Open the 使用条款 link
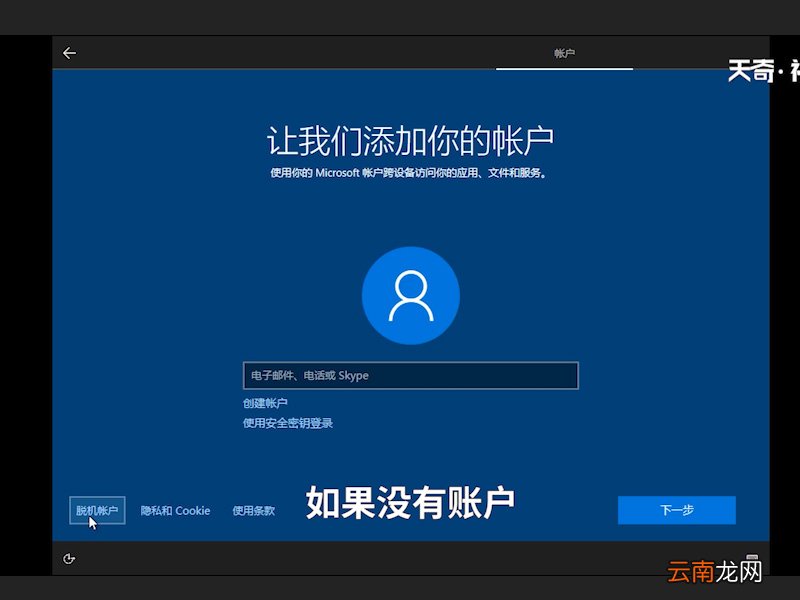800x600 pixels. [254, 510]
